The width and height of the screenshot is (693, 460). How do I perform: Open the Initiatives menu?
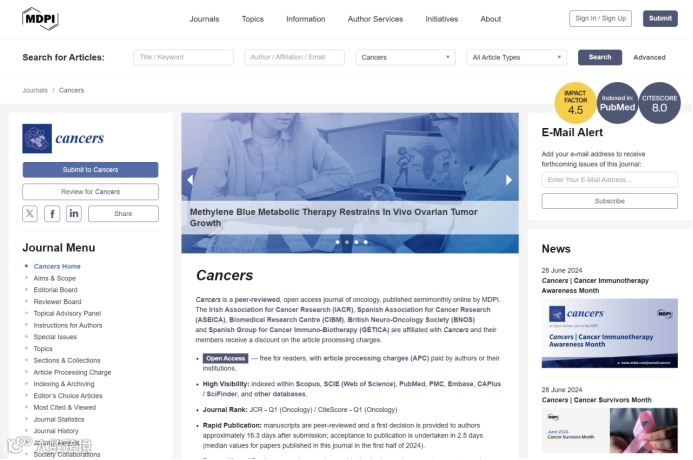pyautogui.click(x=442, y=19)
